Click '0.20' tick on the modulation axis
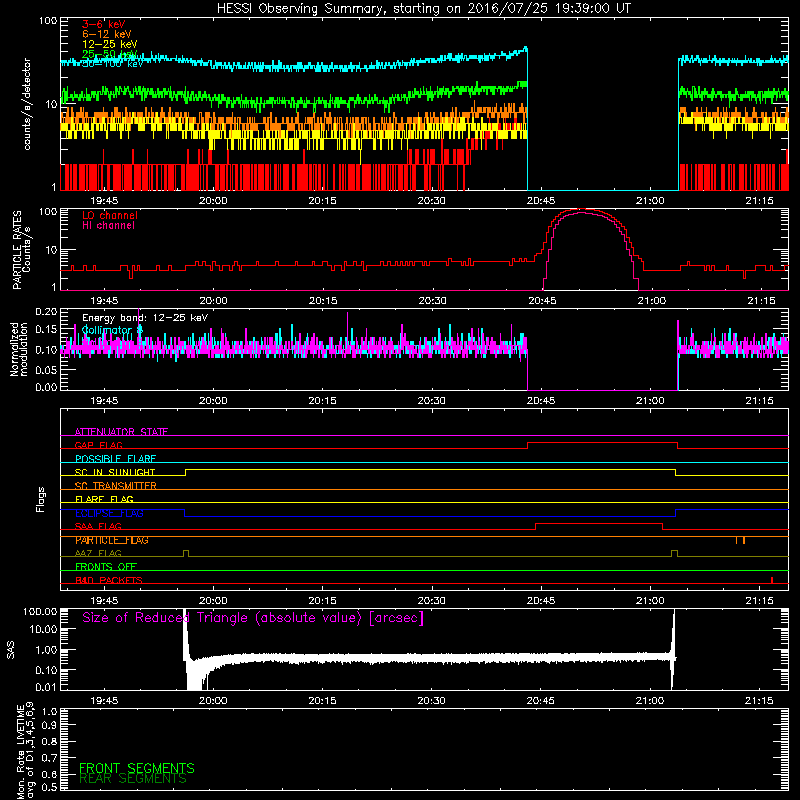 tap(46, 311)
